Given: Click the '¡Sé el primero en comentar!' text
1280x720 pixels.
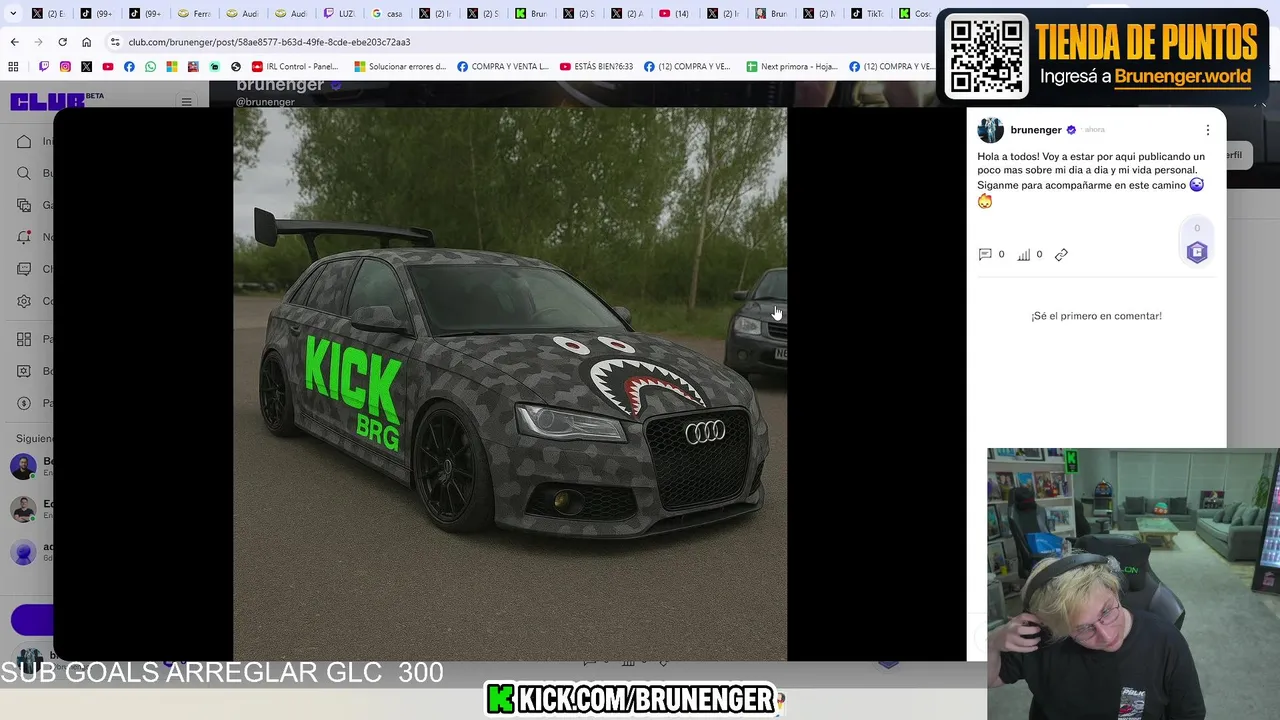Looking at the screenshot, I should pos(1096,316).
